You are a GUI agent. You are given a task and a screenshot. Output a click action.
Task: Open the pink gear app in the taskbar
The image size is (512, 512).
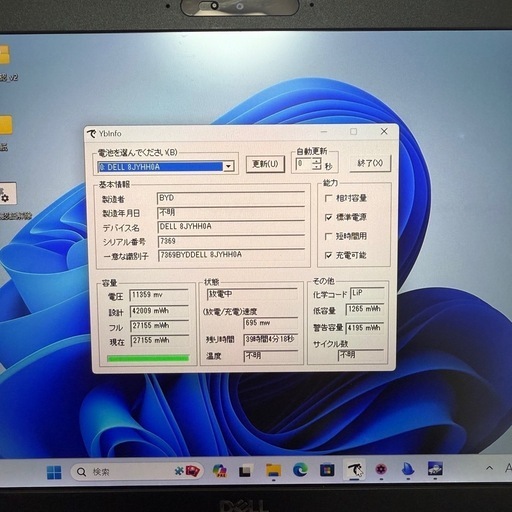[x=381, y=469]
